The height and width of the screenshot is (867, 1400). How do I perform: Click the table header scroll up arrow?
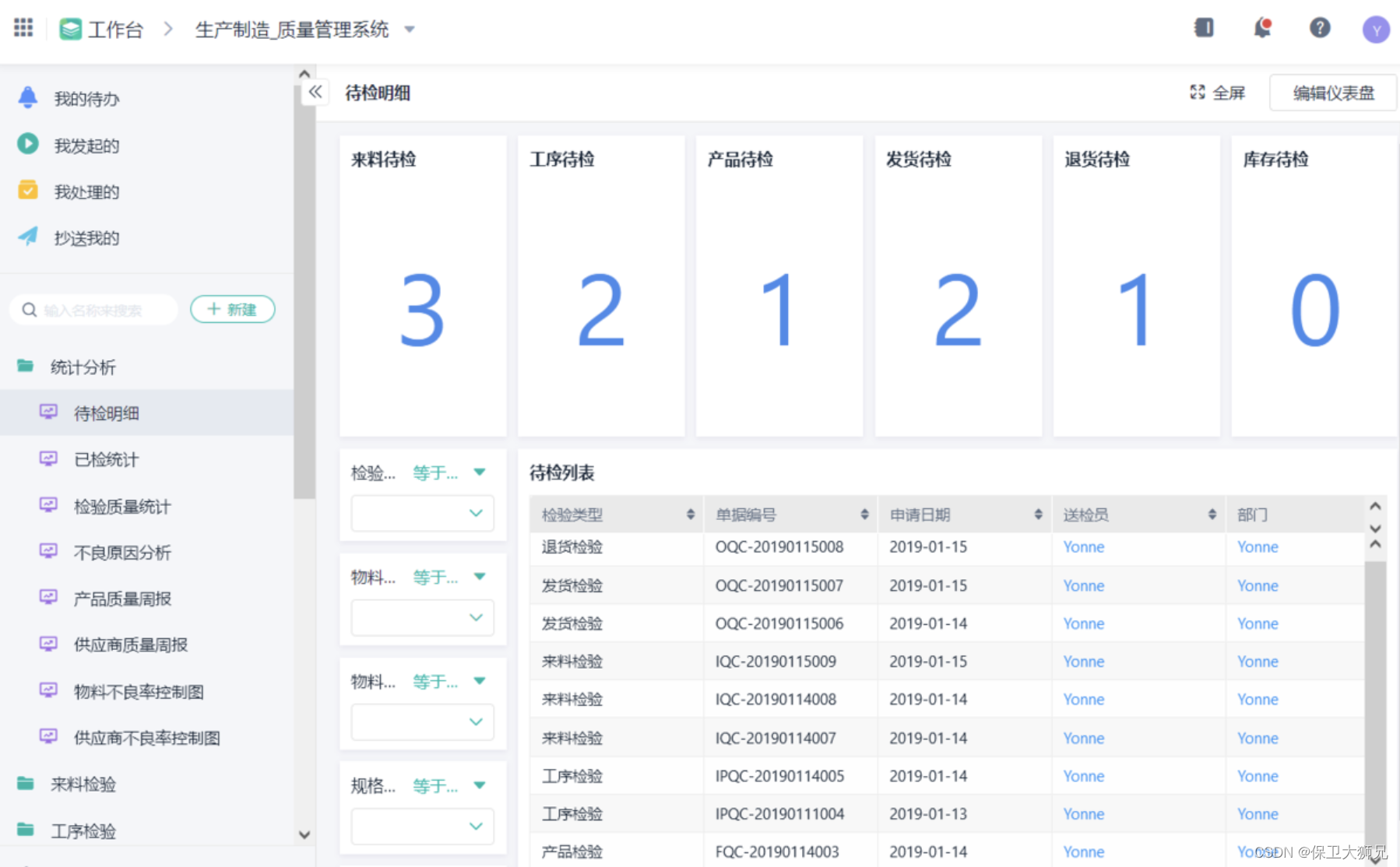[x=1375, y=506]
